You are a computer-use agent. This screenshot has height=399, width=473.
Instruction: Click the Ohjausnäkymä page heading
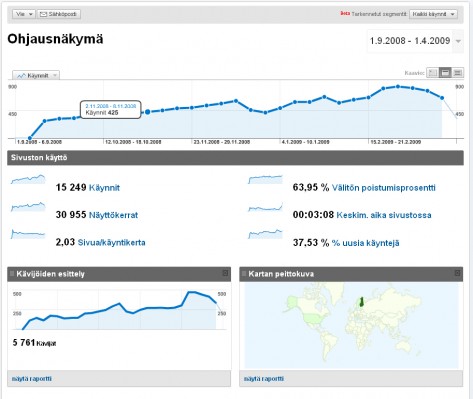[x=55, y=39]
